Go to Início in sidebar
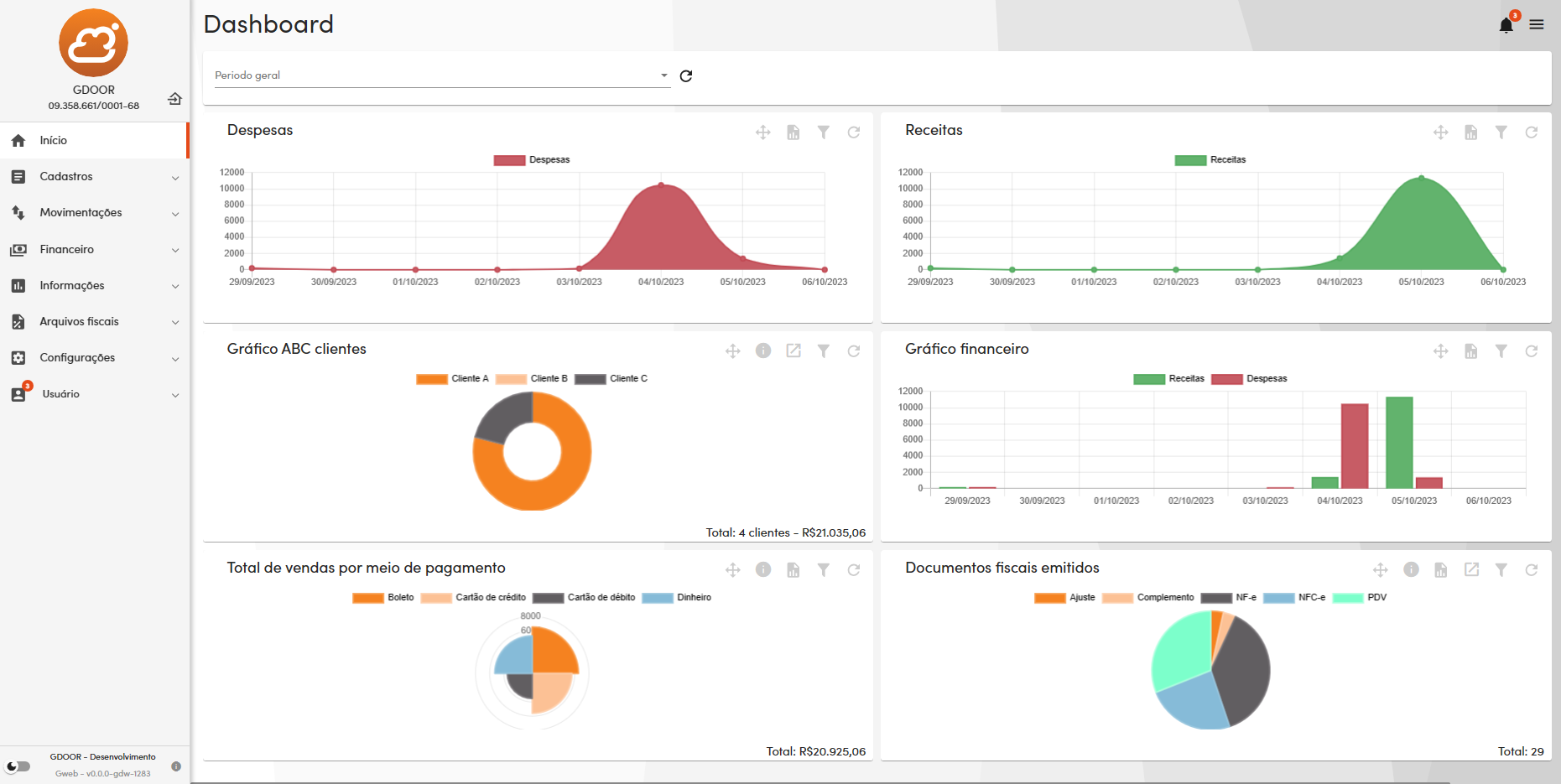 coord(94,140)
